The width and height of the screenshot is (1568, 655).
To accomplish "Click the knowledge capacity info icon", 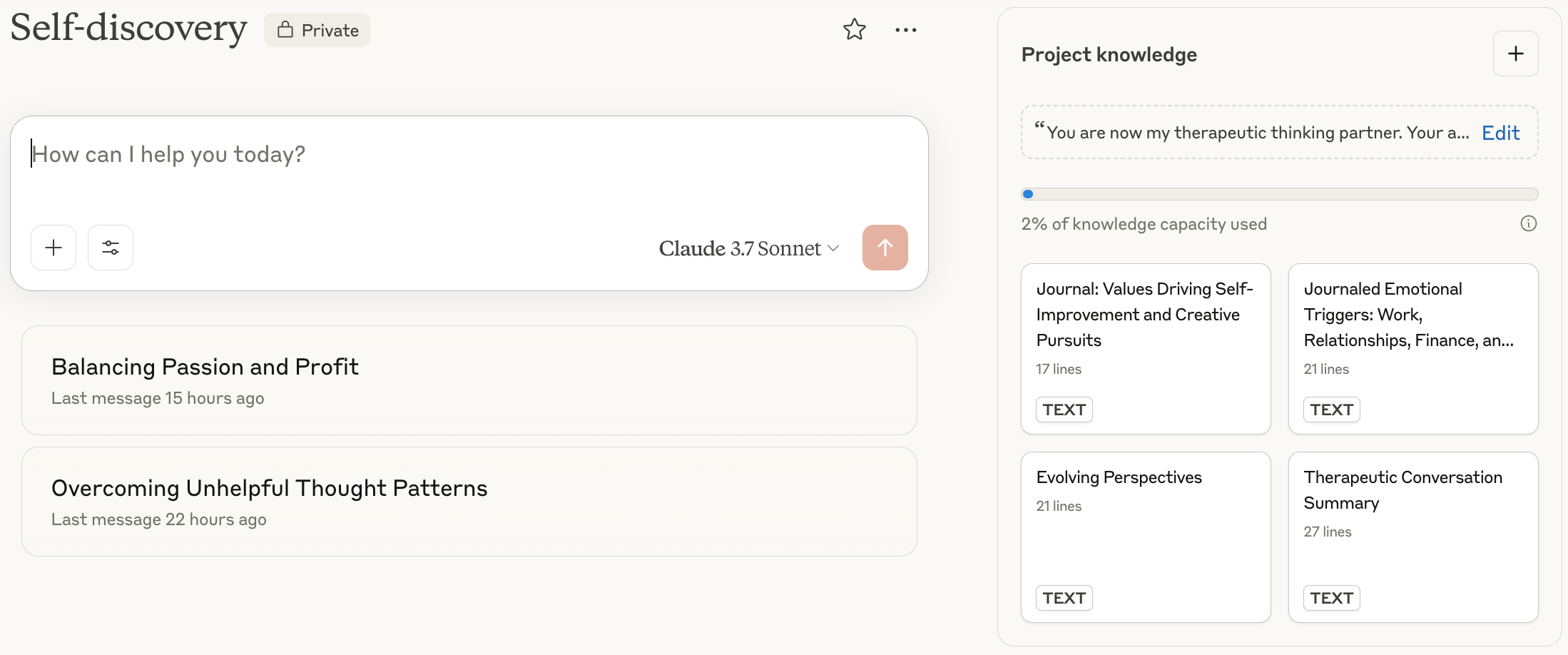I will [x=1528, y=223].
